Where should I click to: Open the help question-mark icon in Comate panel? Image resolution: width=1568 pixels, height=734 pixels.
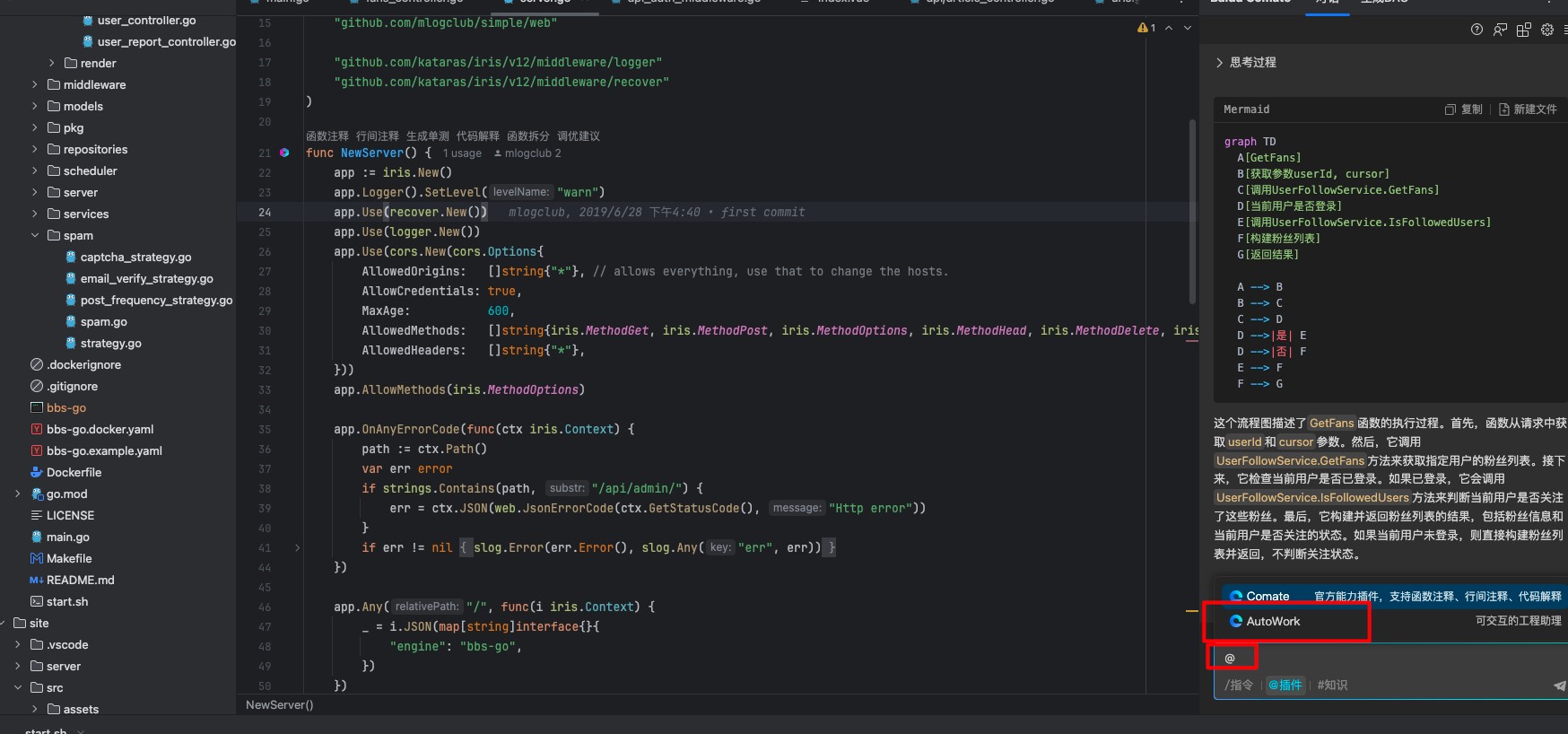coord(1477,30)
